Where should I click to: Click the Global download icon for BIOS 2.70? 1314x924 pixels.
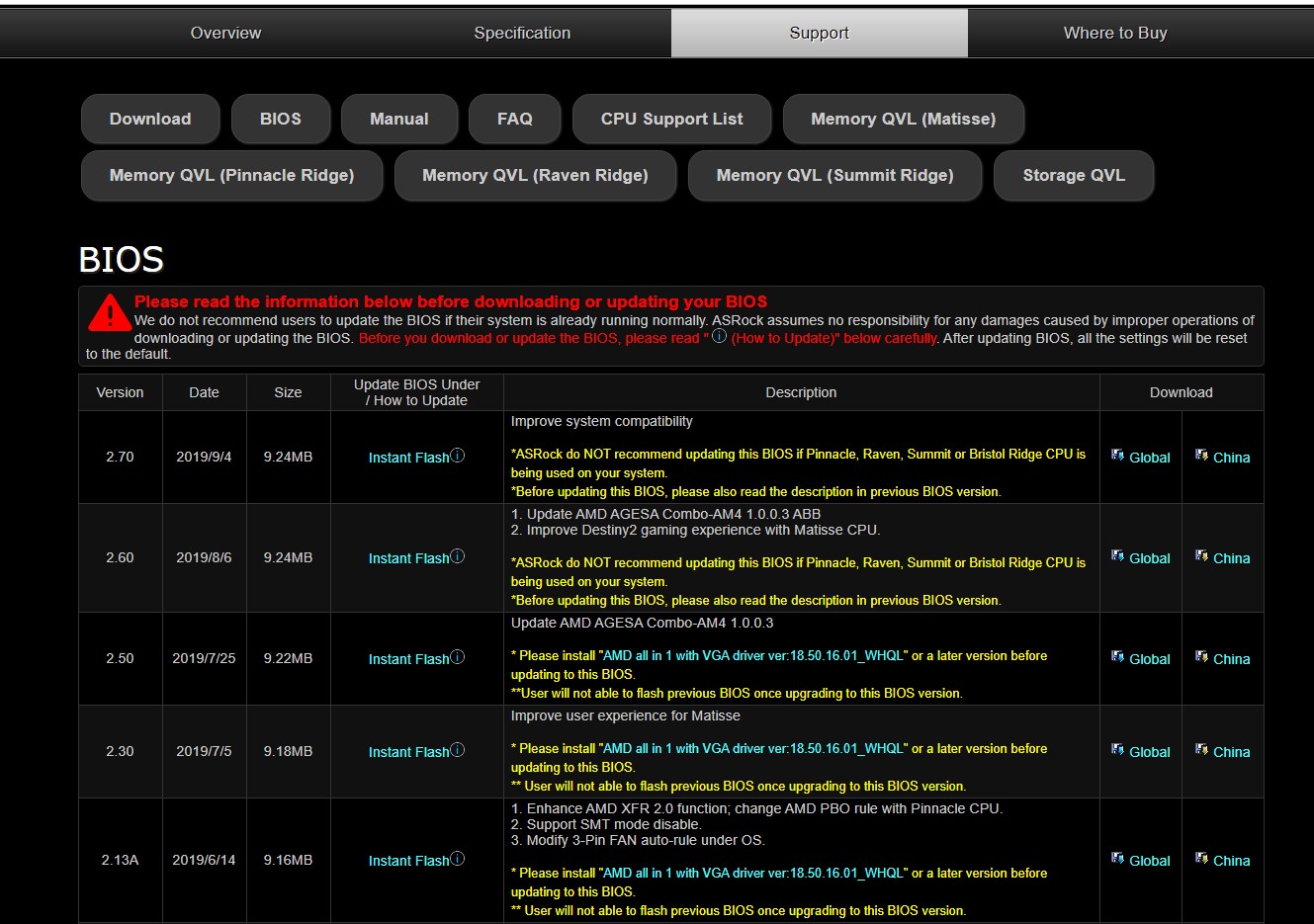1117,456
